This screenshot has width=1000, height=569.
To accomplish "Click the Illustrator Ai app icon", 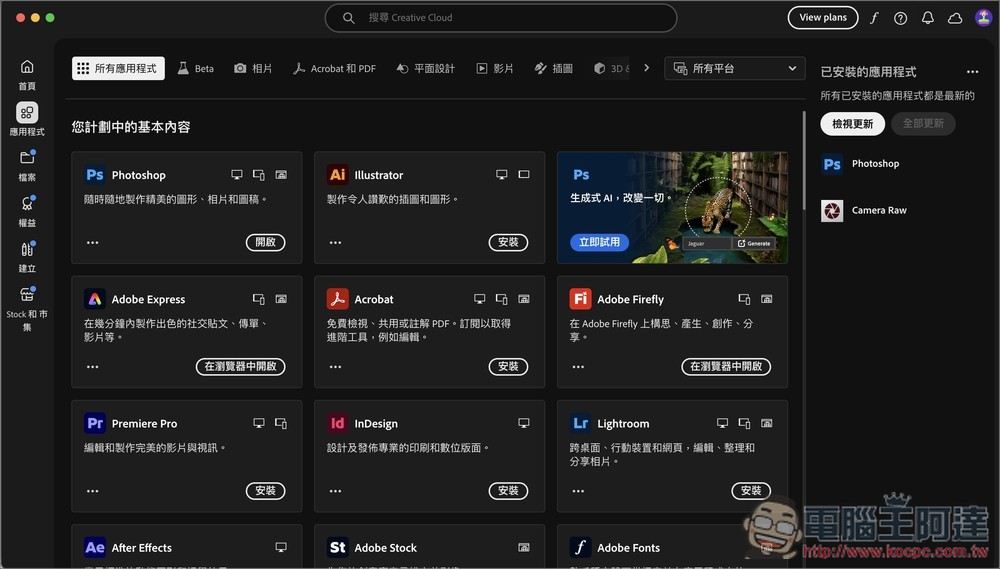I will (337, 175).
